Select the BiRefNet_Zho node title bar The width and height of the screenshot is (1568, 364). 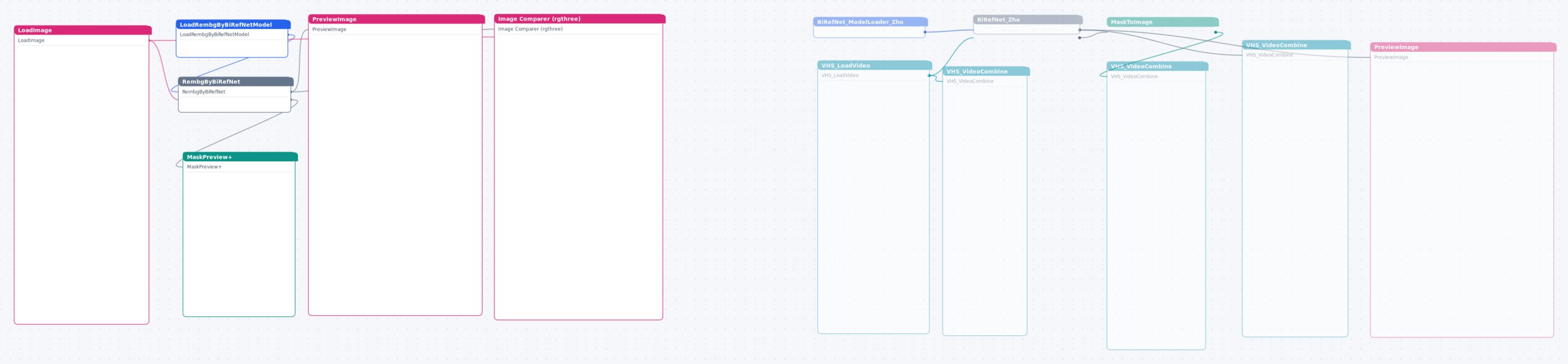pyautogui.click(x=1028, y=19)
